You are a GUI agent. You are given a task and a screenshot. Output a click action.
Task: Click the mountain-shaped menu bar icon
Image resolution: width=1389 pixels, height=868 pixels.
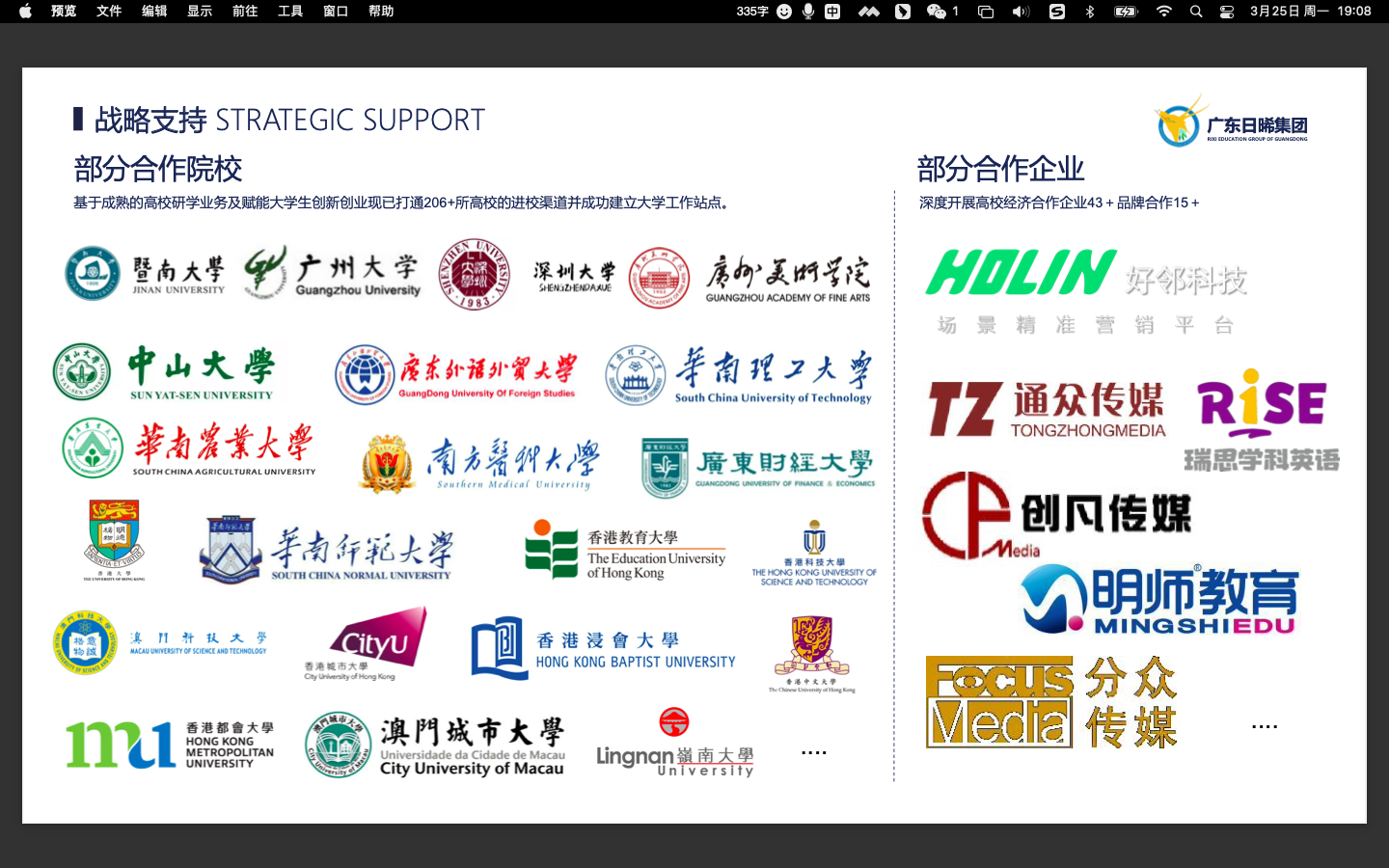tap(869, 12)
